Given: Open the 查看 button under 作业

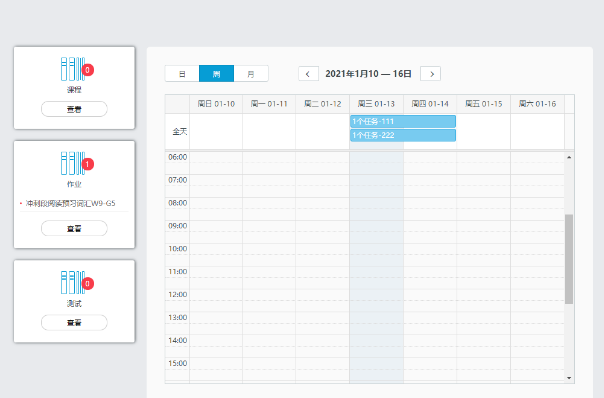Looking at the screenshot, I should pyautogui.click(x=74, y=228).
